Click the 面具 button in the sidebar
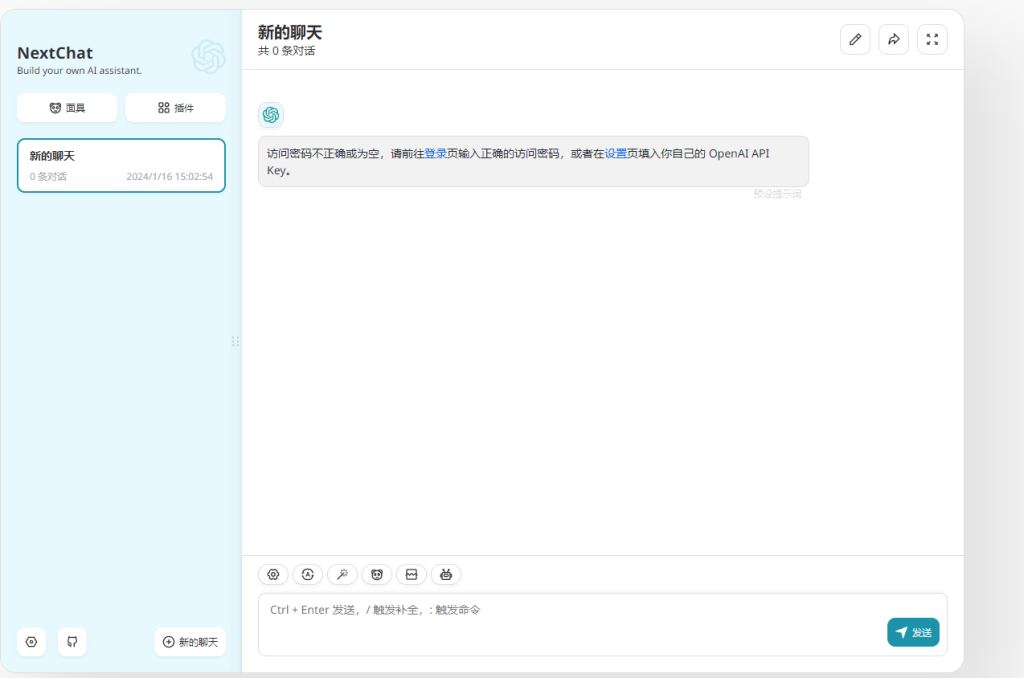 (67, 108)
